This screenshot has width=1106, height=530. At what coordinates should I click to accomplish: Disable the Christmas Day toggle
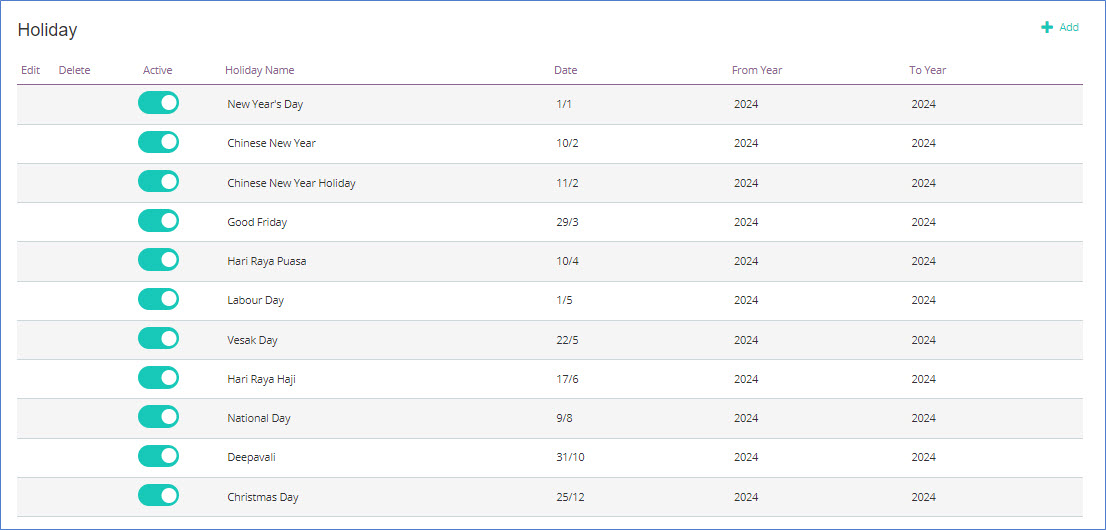(x=158, y=496)
